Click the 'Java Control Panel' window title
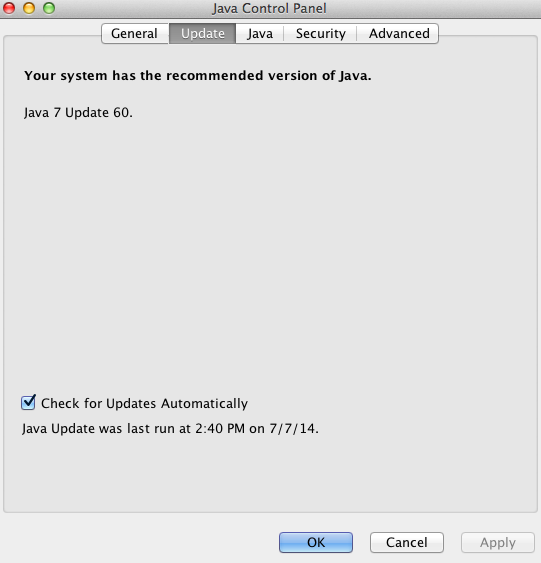541x563 pixels. pos(269,8)
